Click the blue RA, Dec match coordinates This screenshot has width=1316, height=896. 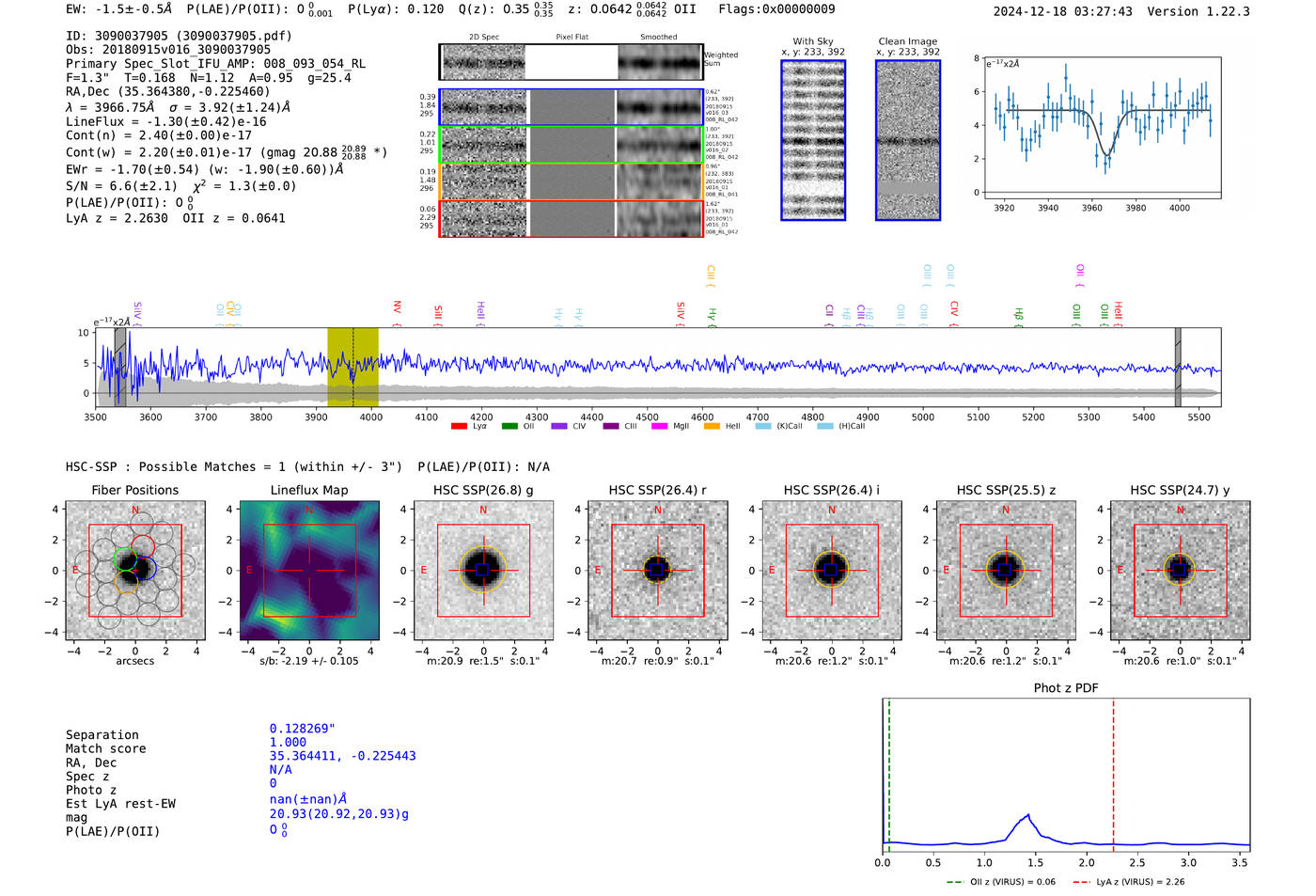pyautogui.click(x=342, y=756)
